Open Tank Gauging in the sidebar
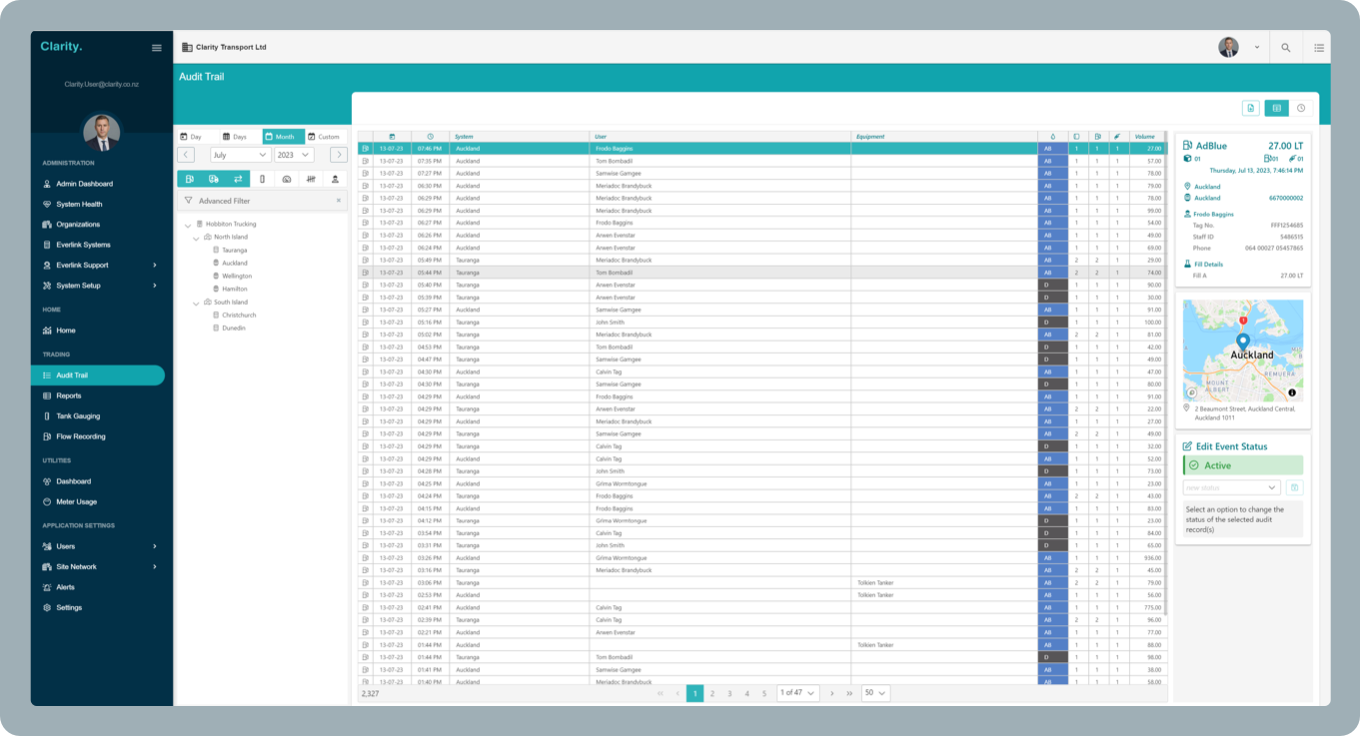This screenshot has width=1360, height=736. (x=78, y=416)
